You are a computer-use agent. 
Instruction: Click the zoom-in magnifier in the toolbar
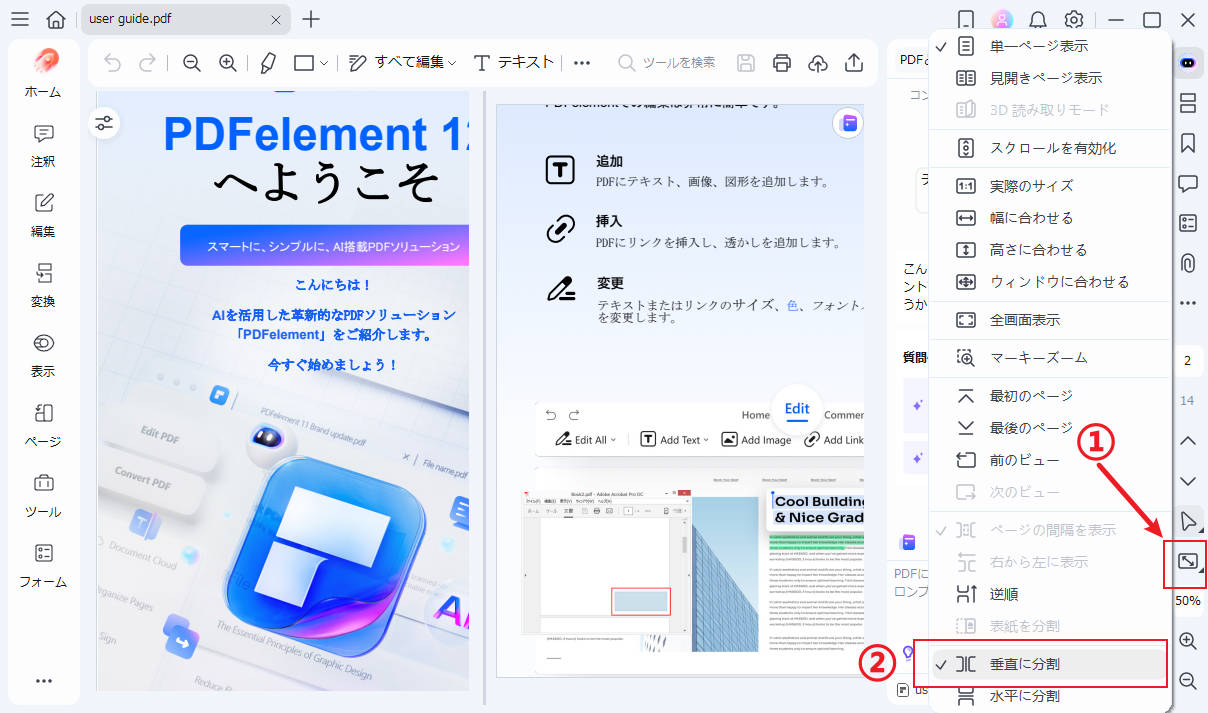227,62
